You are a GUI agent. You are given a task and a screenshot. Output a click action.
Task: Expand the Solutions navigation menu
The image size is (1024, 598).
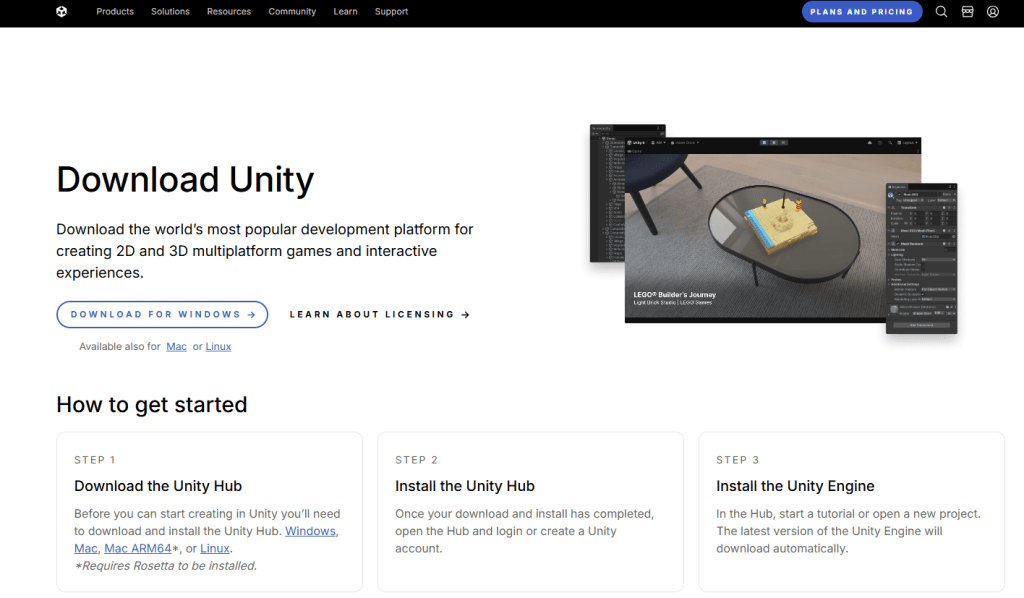pyautogui.click(x=170, y=12)
